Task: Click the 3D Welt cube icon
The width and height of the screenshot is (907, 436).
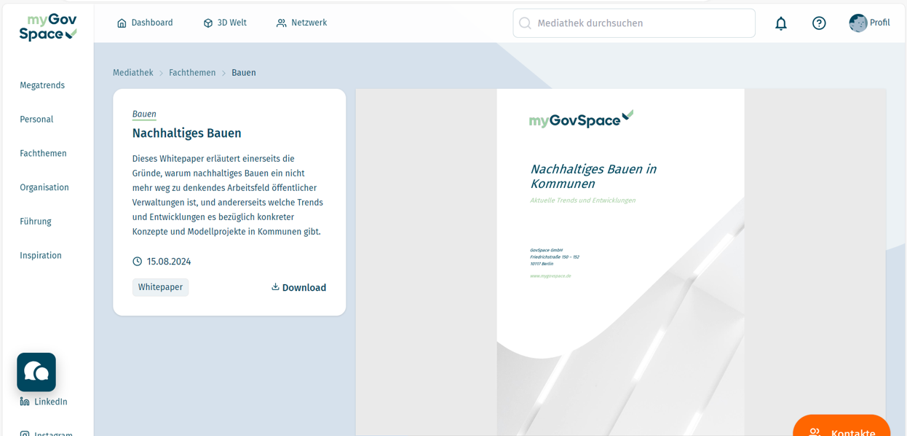Action: pos(208,23)
